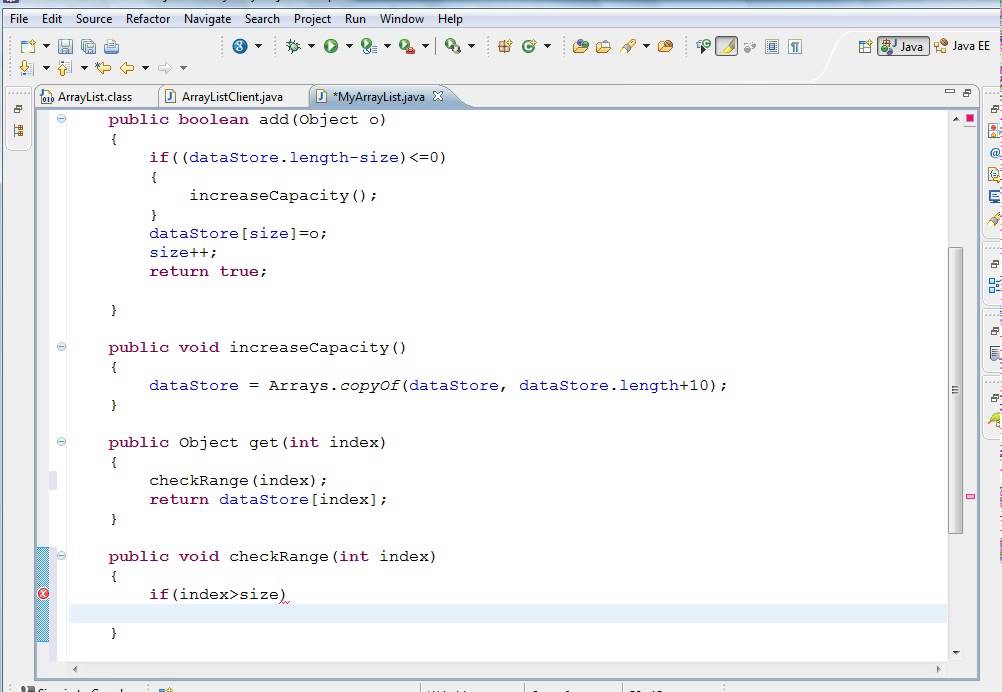Open dropdown arrow beside green Run icon
1002x692 pixels.
(x=349, y=46)
